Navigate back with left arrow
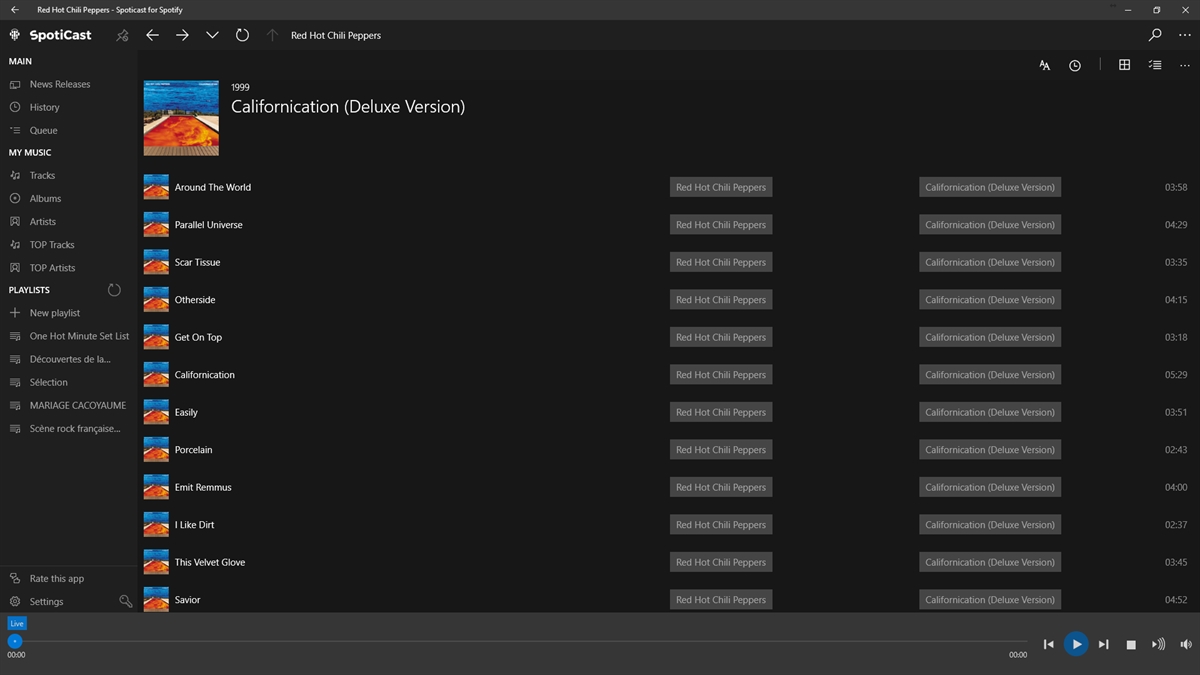1200x675 pixels. (x=152, y=35)
